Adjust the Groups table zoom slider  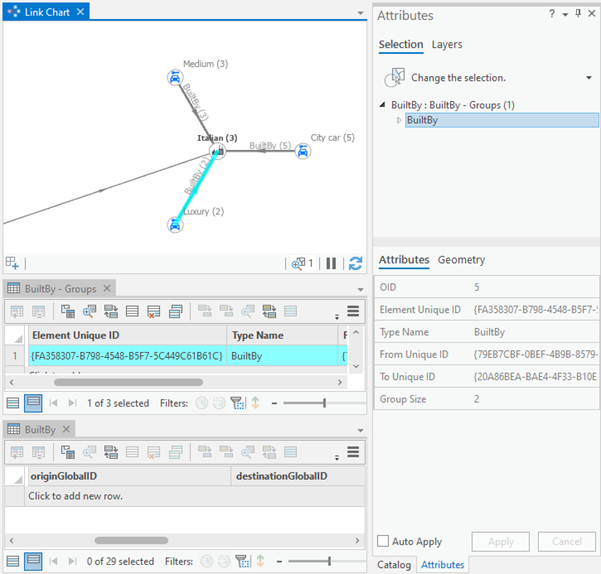(324, 403)
